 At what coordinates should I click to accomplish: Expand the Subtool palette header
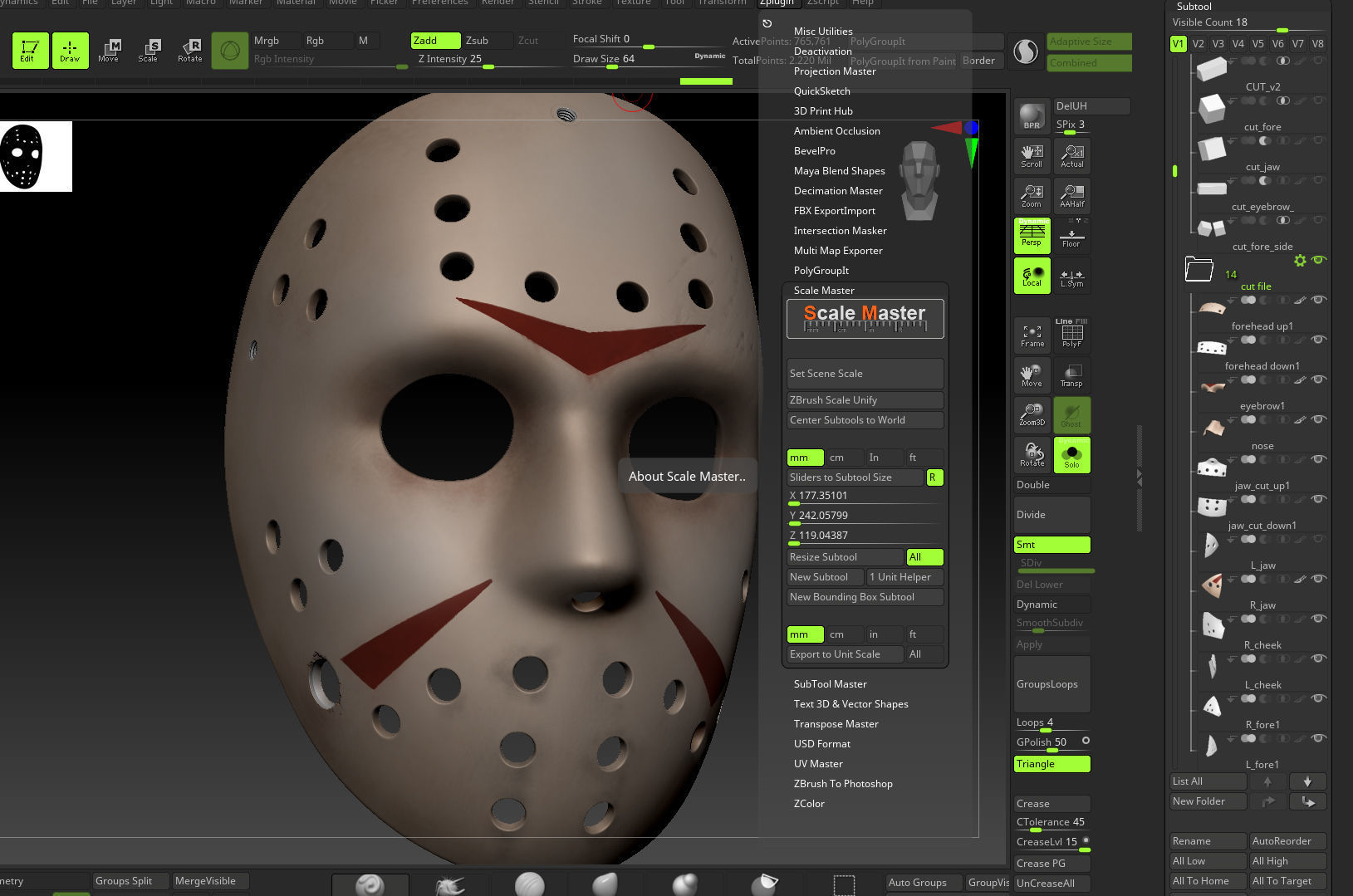pyautogui.click(x=1194, y=6)
